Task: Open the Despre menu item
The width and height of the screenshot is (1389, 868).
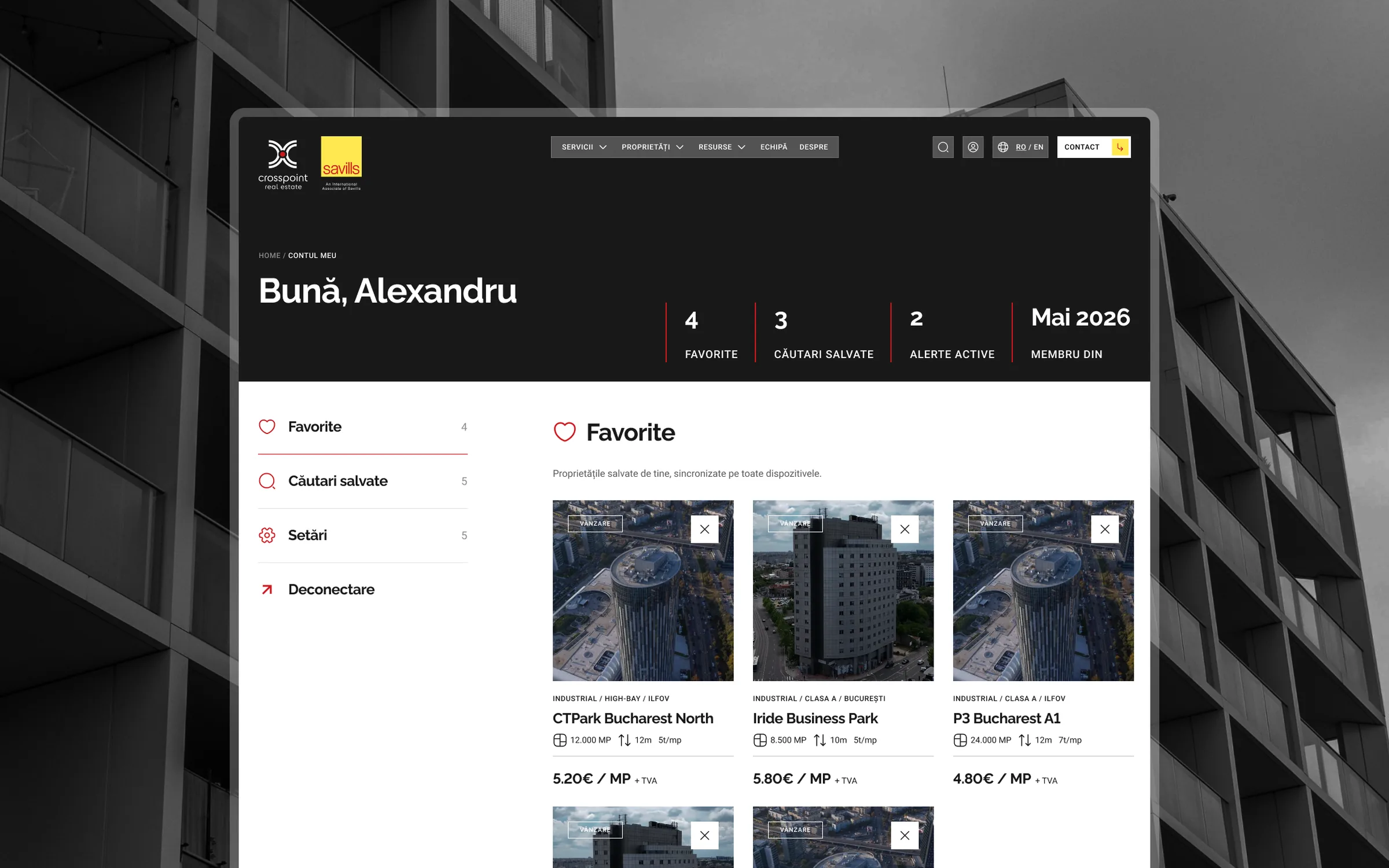Action: click(x=814, y=147)
